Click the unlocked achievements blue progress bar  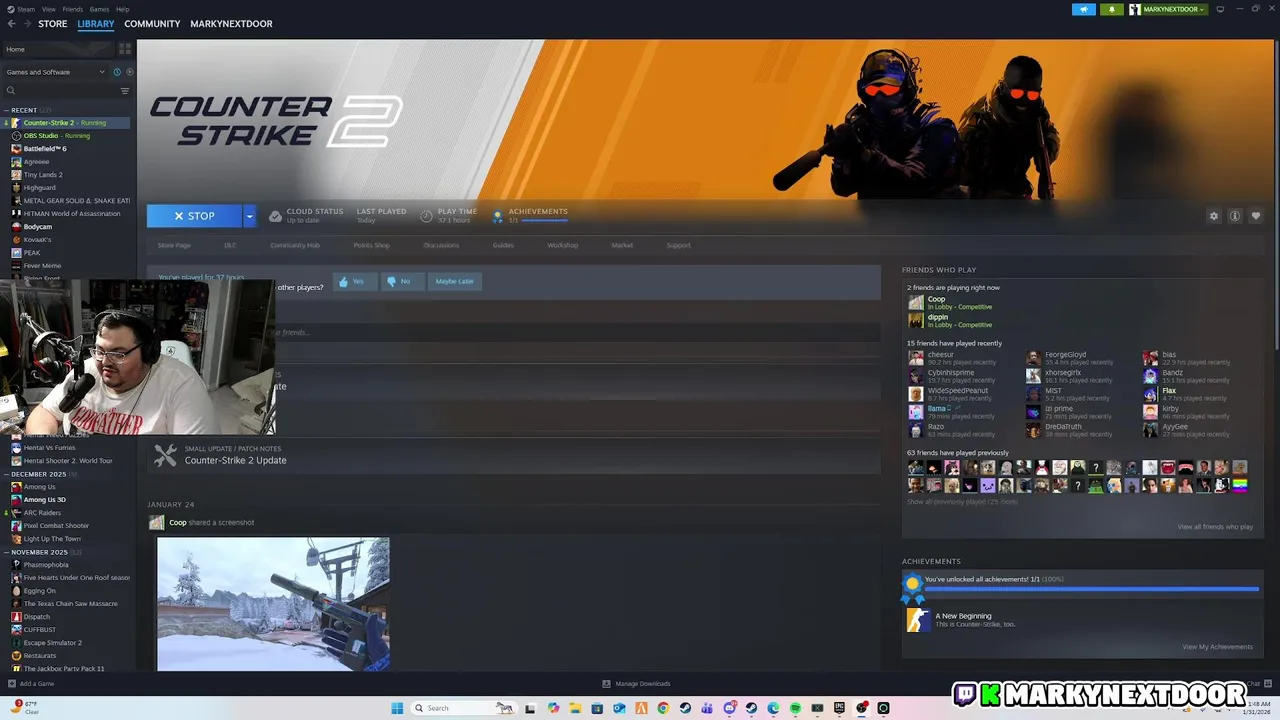coord(1091,589)
